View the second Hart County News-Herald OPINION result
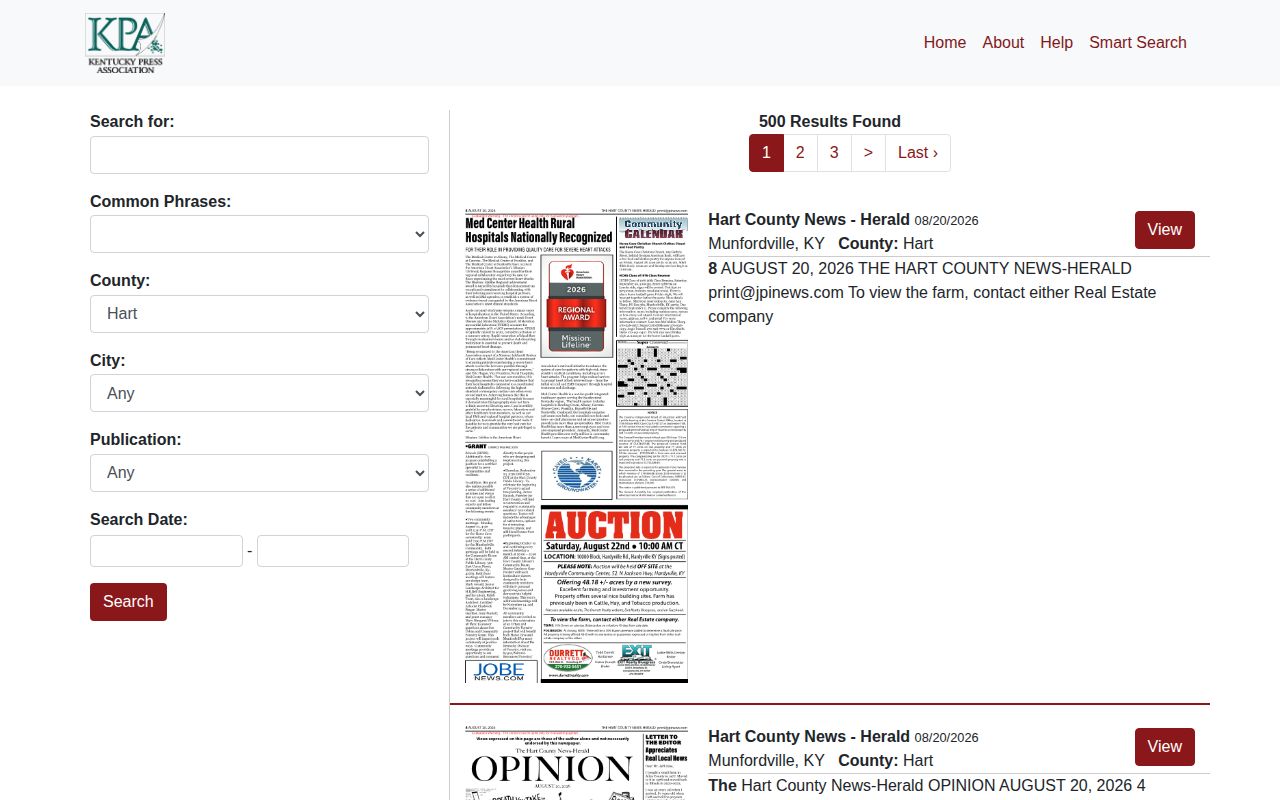 click(x=1164, y=747)
